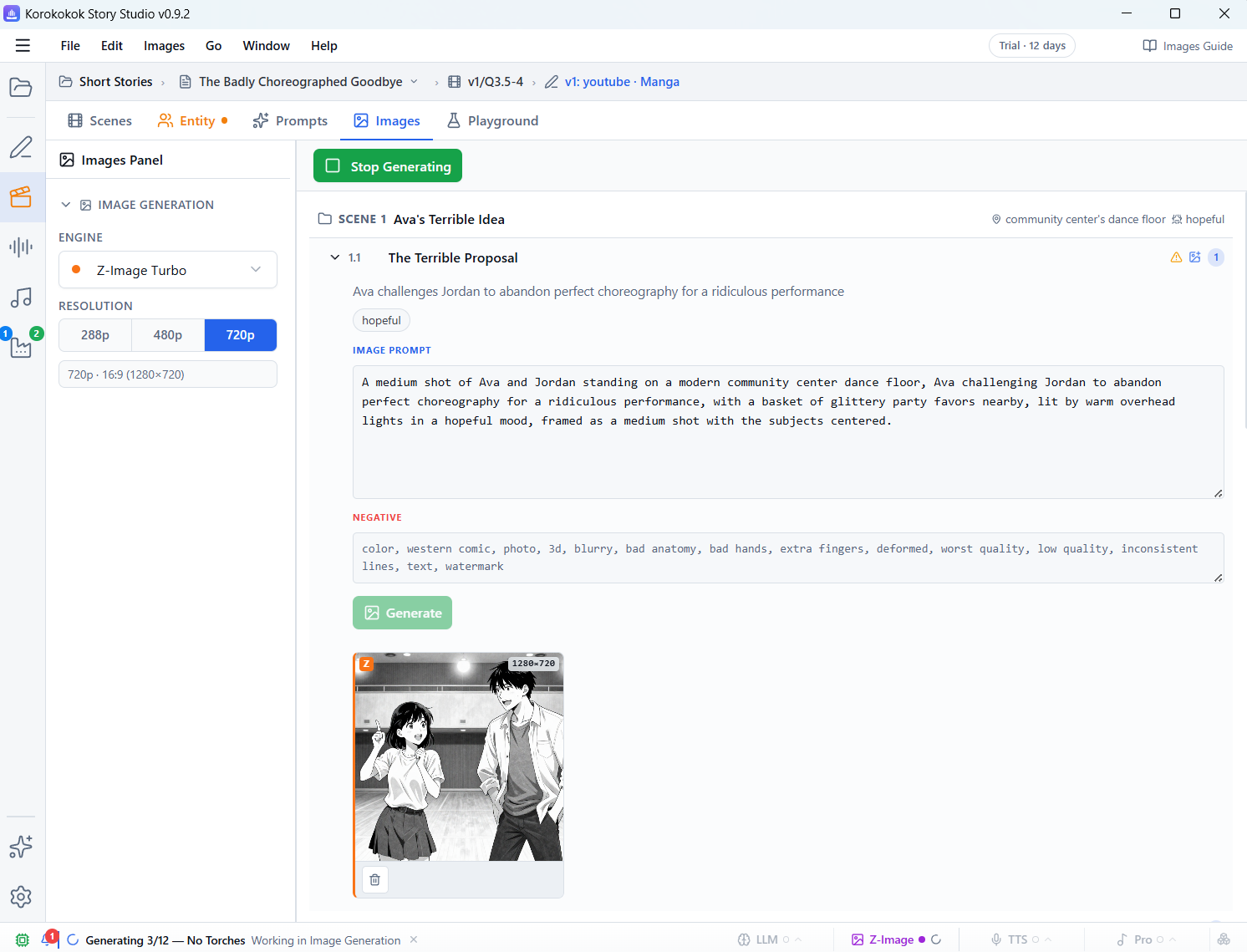Click the cubes icon in status bar

pos(1224,939)
